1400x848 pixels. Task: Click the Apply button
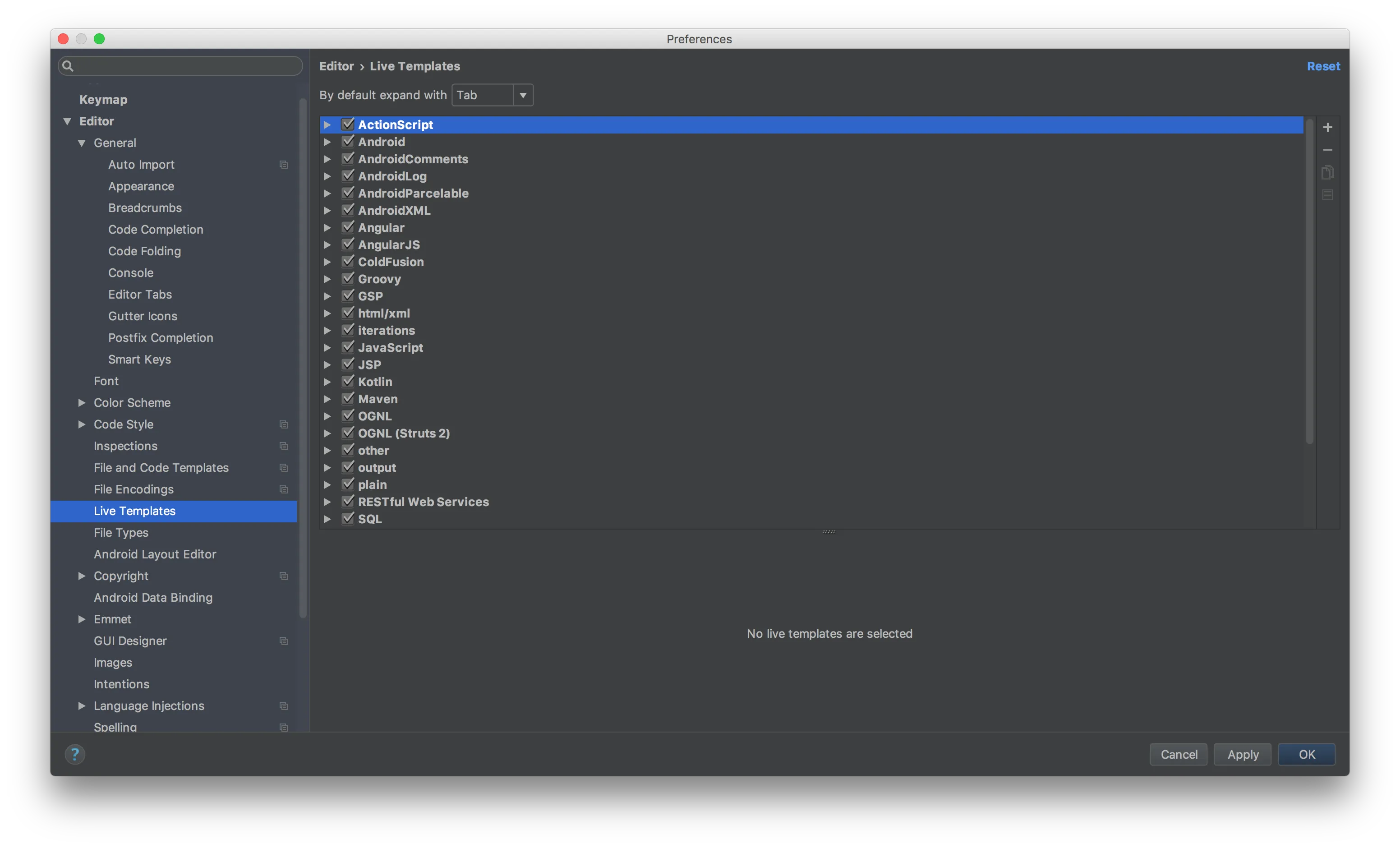pyautogui.click(x=1242, y=754)
